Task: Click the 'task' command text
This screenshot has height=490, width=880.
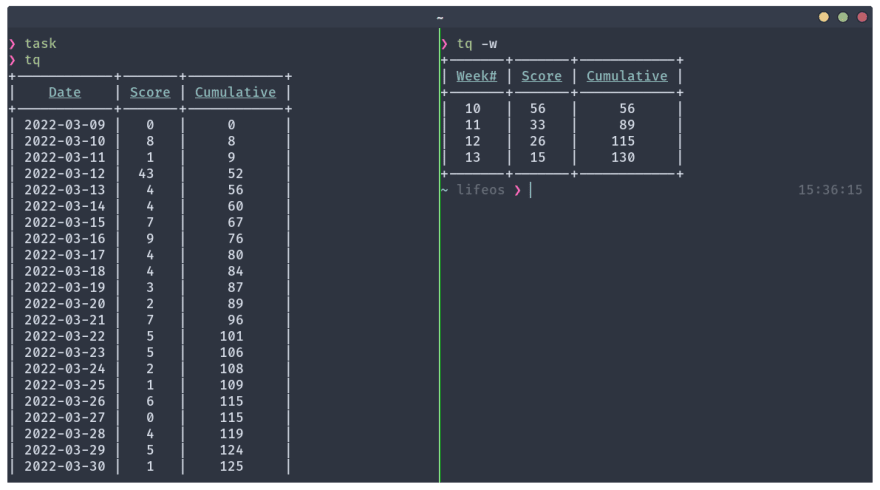Action: [x=40, y=44]
